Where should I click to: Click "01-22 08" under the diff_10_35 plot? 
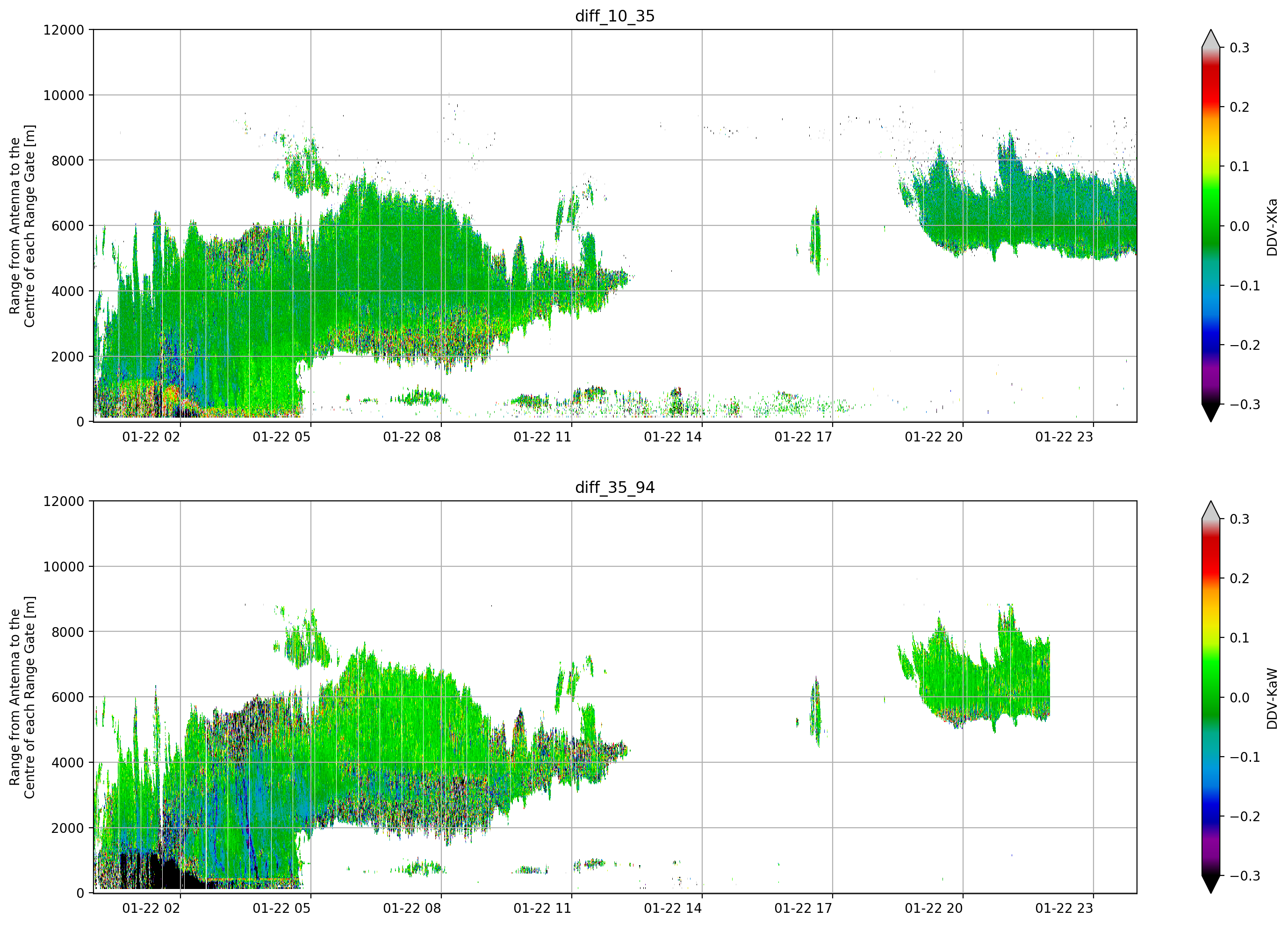point(412,437)
